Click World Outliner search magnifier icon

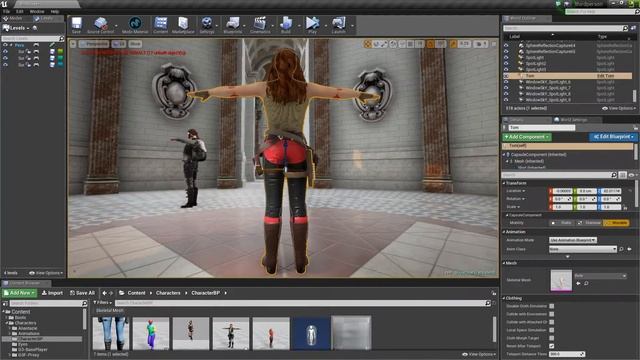625,28
